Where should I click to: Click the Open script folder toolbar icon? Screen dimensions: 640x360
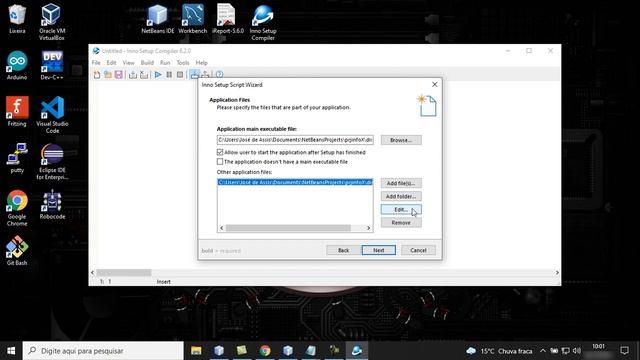tap(108, 75)
